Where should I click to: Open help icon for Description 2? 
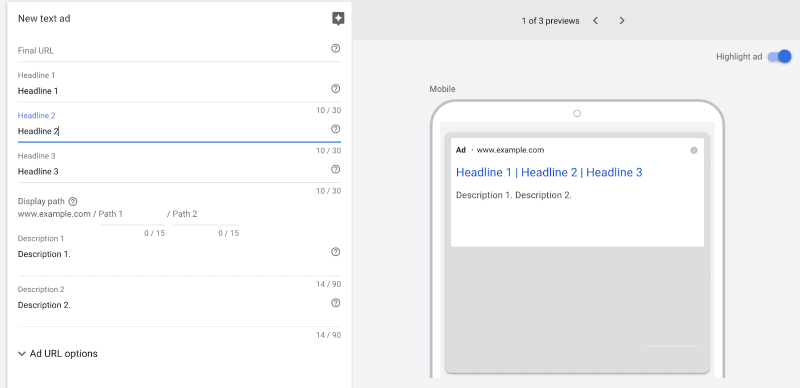click(x=335, y=303)
